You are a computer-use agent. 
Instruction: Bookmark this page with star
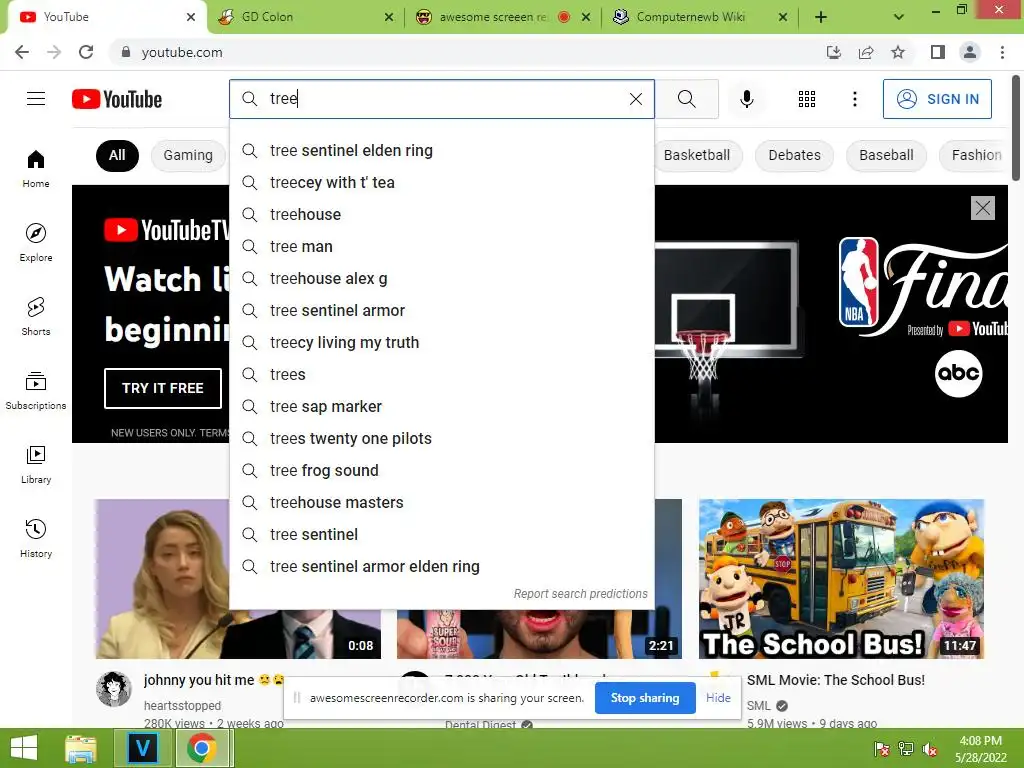(x=898, y=52)
